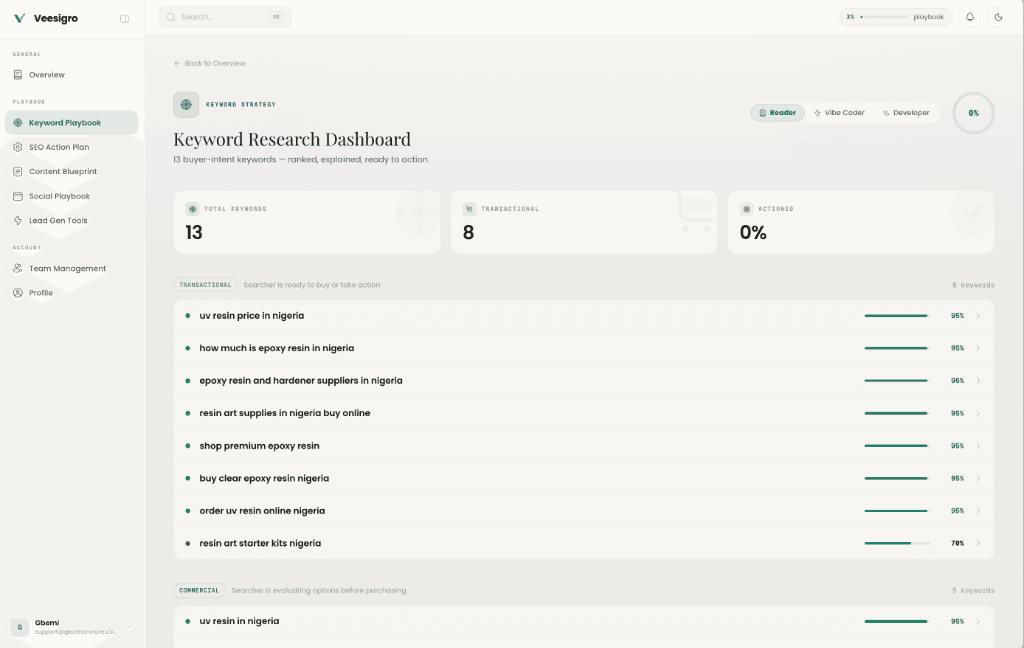
Task: Toggle dark mode moon icon
Action: pyautogui.click(x=998, y=17)
